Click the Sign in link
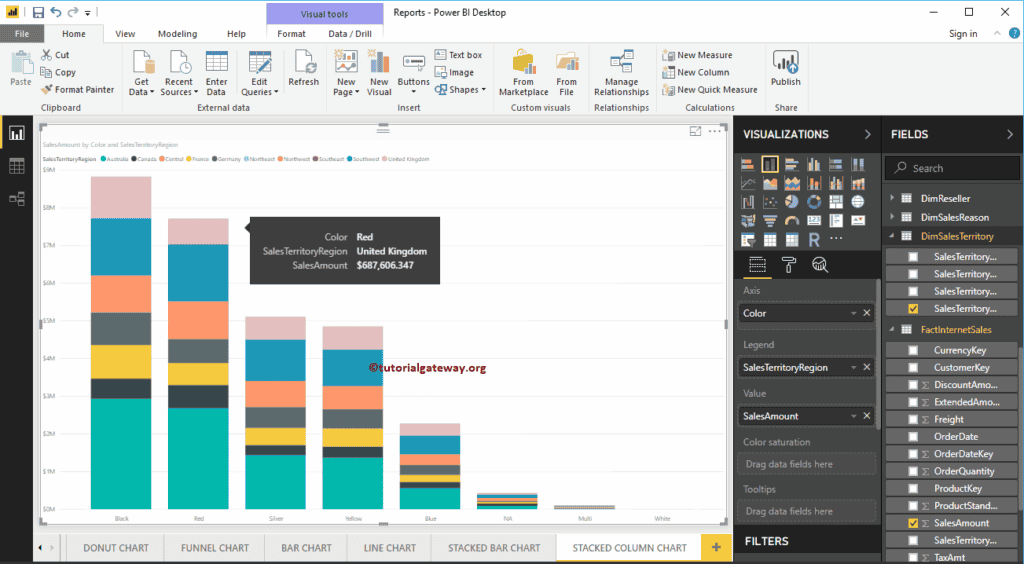Viewport: 1024px width, 564px height. (x=963, y=34)
